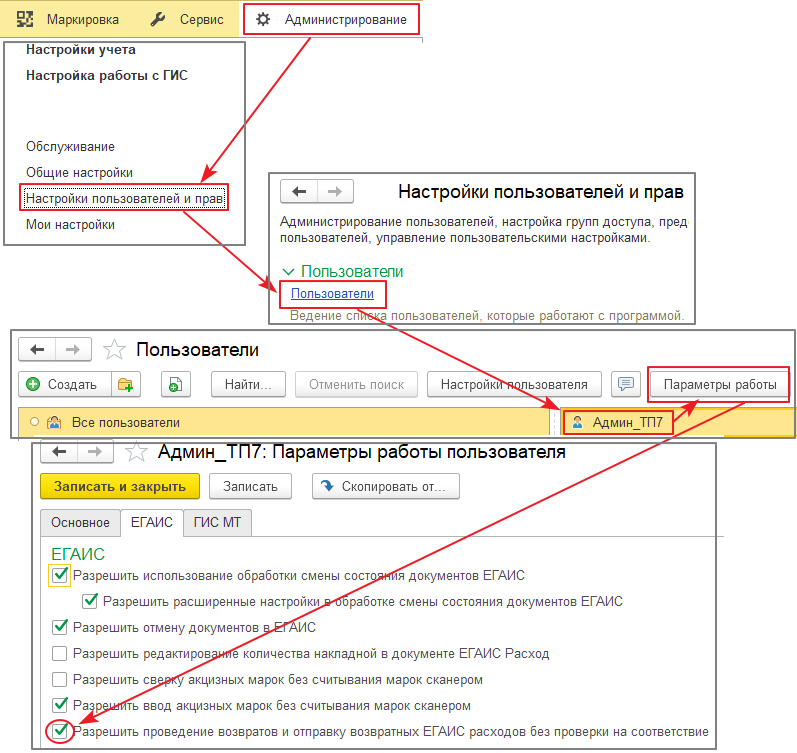Toggle Разрешить использование обработки смены состояния
The height and width of the screenshot is (753, 797).
60,575
